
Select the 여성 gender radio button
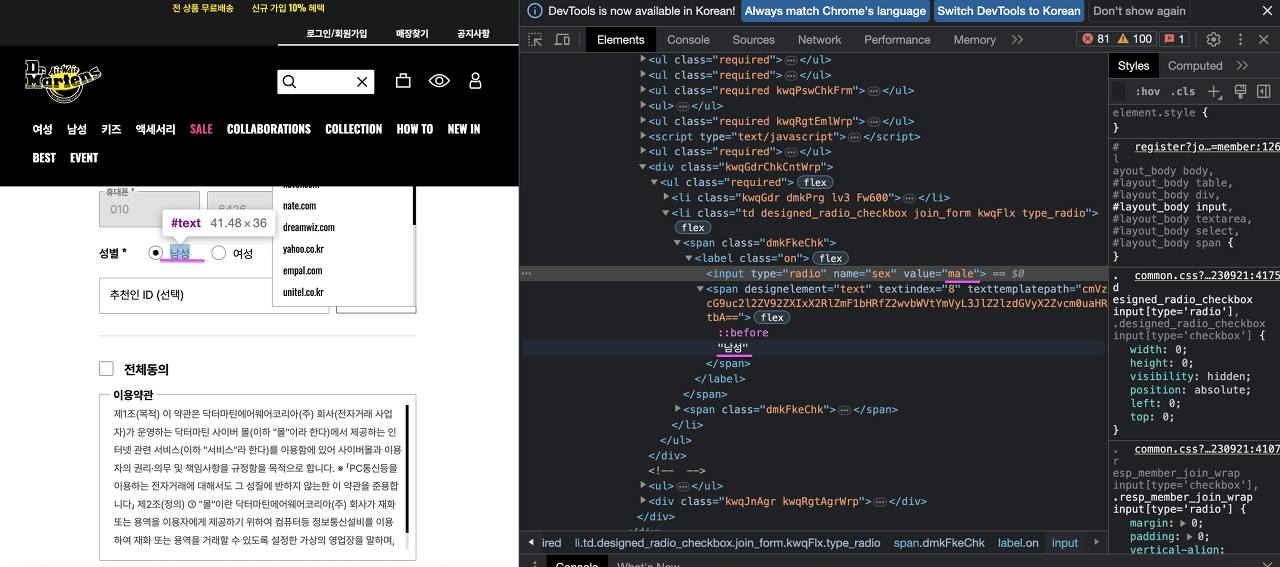(x=219, y=253)
